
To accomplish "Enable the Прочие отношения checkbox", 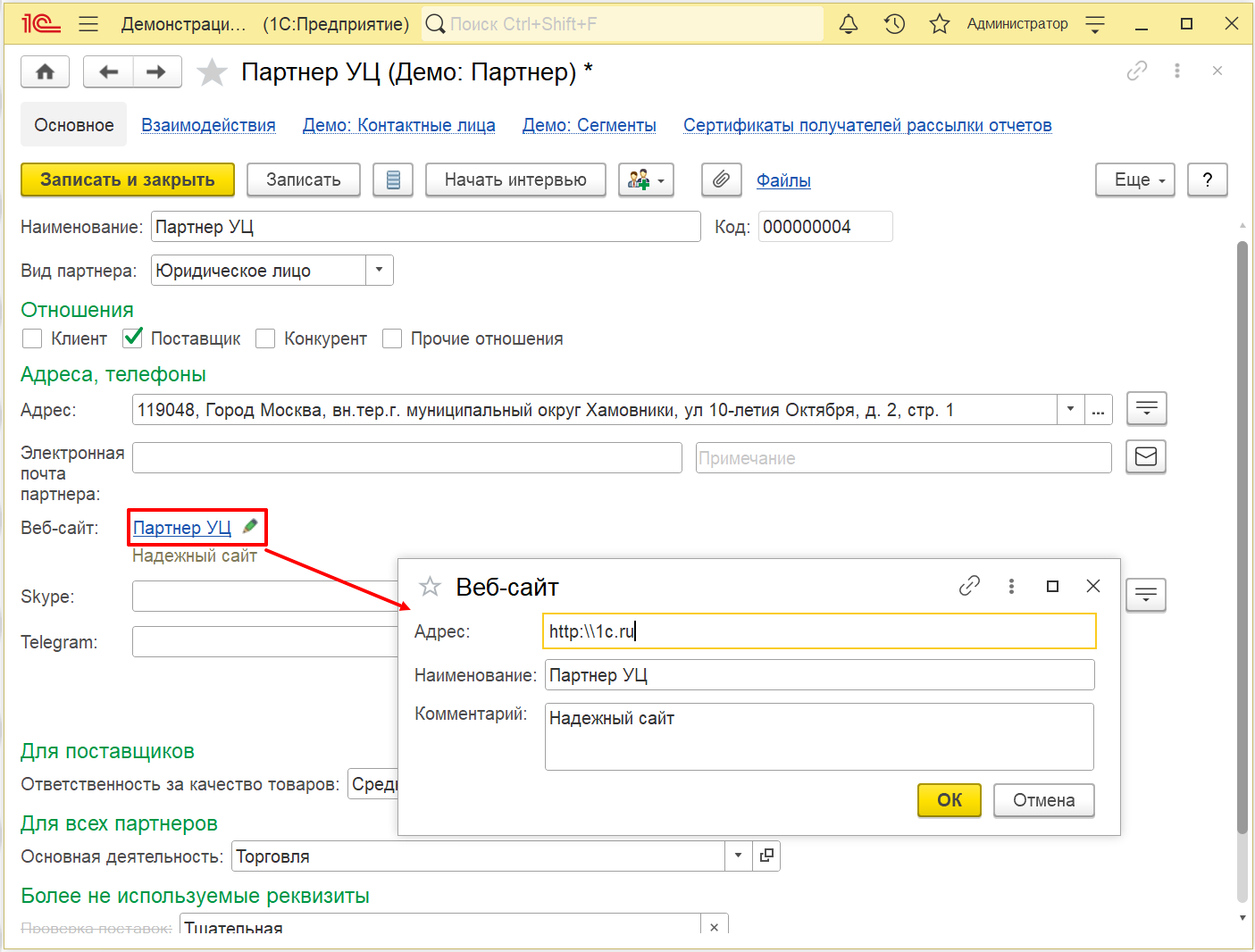I will click(x=391, y=338).
